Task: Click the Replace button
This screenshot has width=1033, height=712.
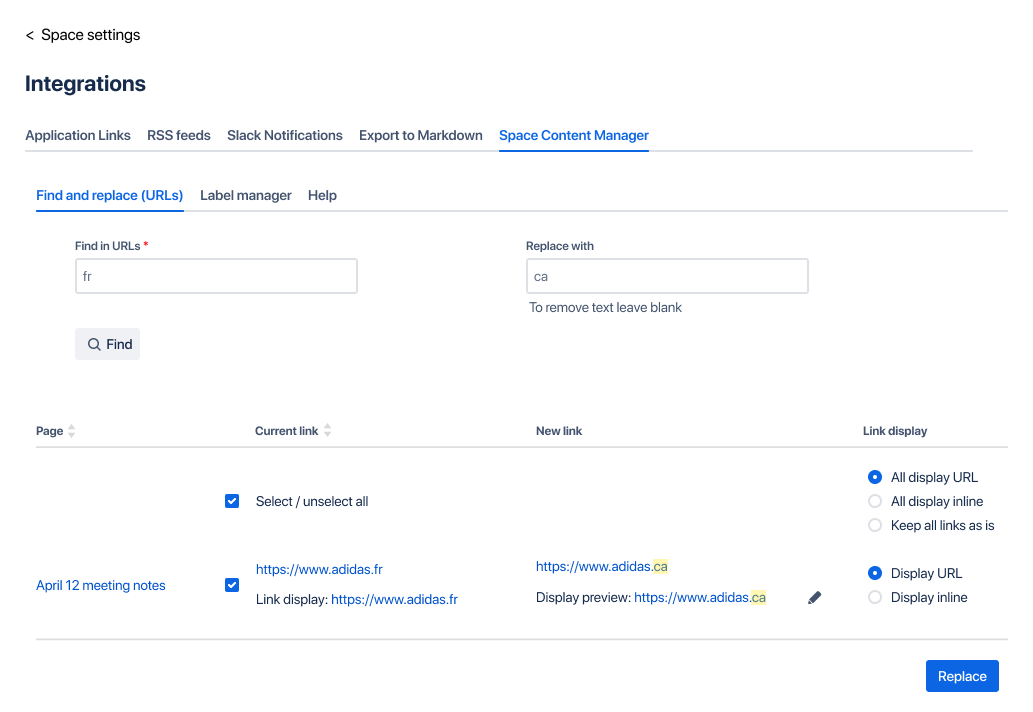Action: tap(961, 675)
